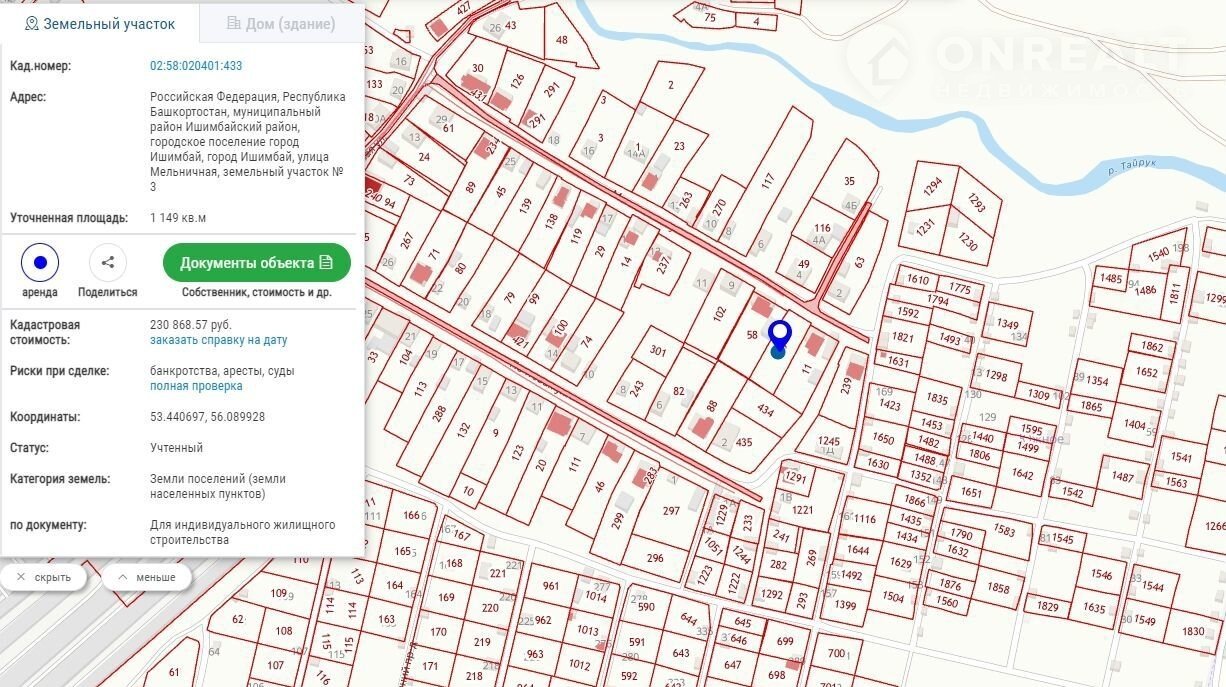Hide the info panel with 'скрыть'
Image resolution: width=1226 pixels, height=687 pixels.
tap(43, 577)
